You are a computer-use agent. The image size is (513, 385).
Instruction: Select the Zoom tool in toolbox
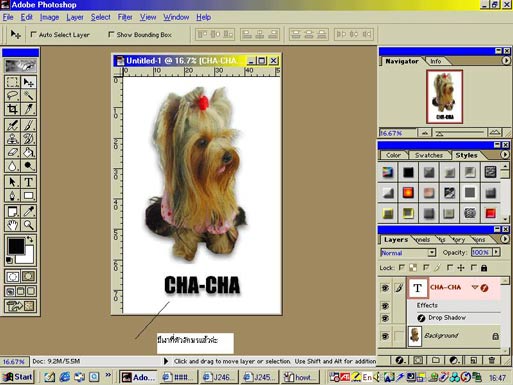click(28, 225)
